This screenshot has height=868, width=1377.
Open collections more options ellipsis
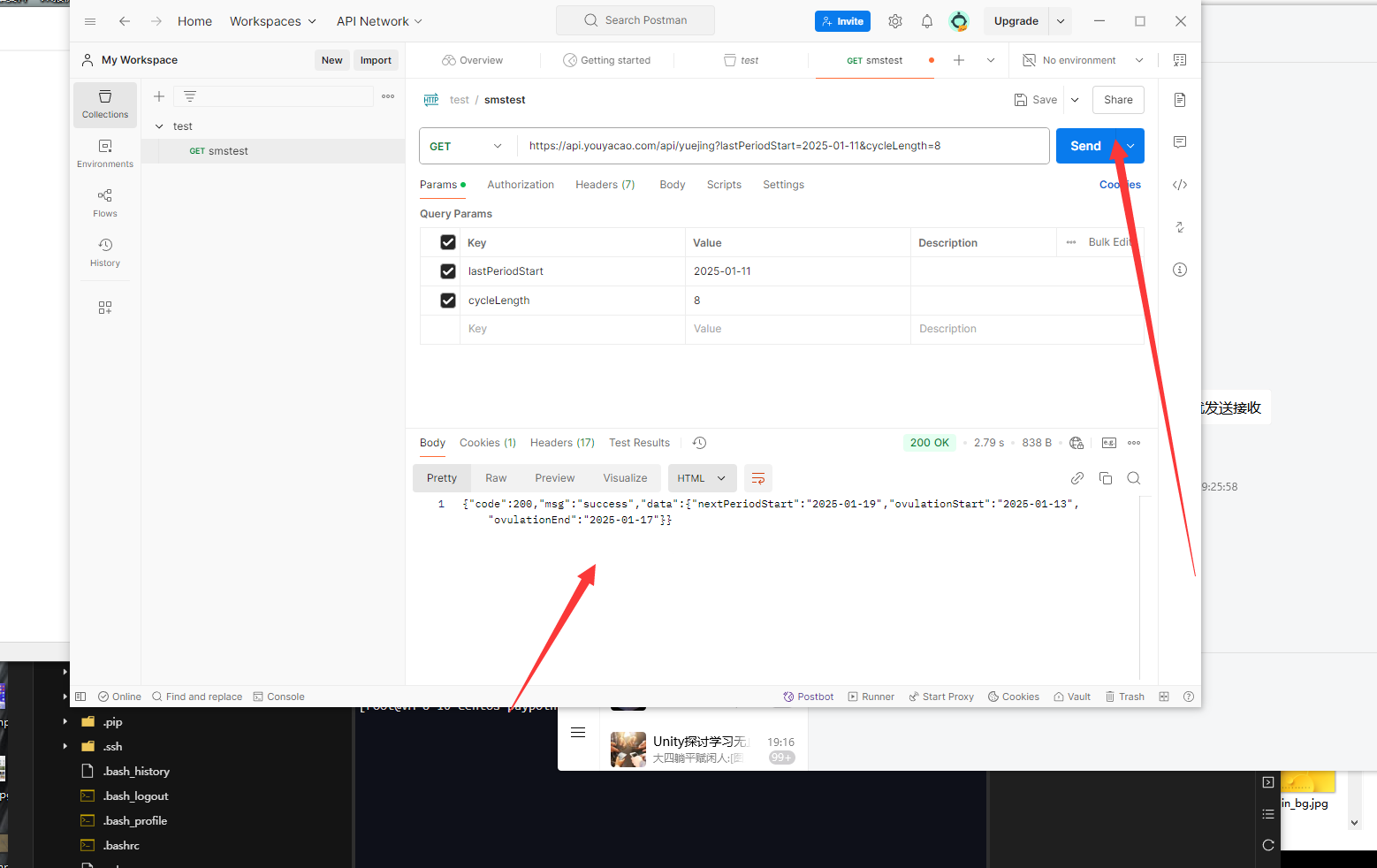pos(388,96)
